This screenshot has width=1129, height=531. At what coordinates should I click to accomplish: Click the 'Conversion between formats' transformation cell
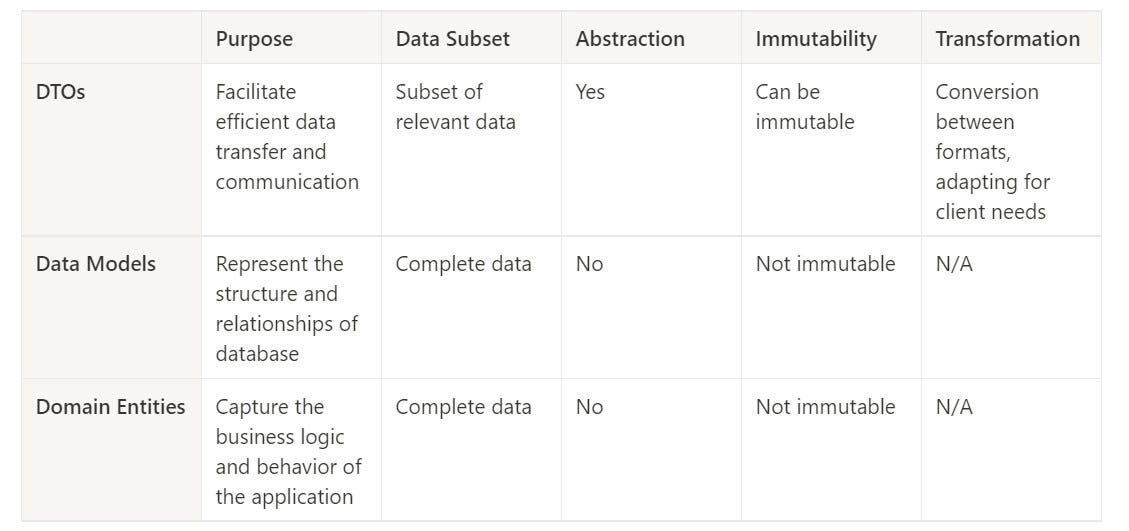(x=992, y=152)
